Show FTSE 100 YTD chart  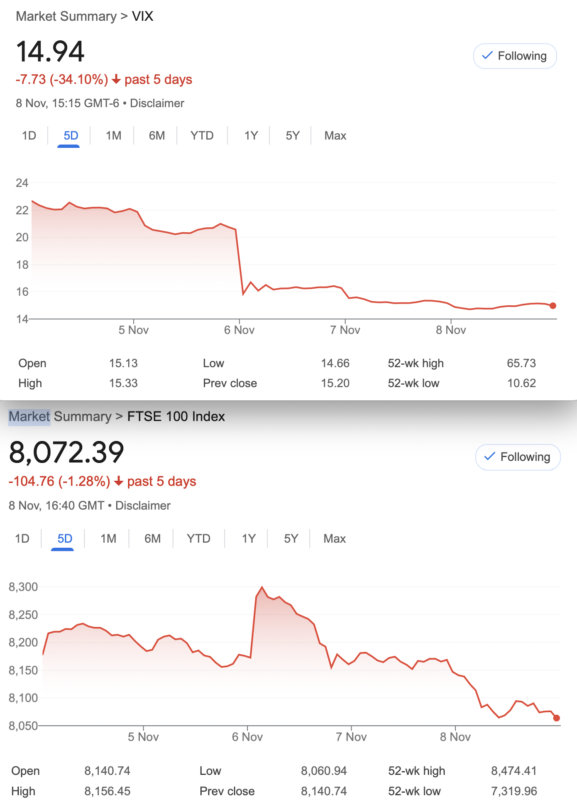[198, 539]
